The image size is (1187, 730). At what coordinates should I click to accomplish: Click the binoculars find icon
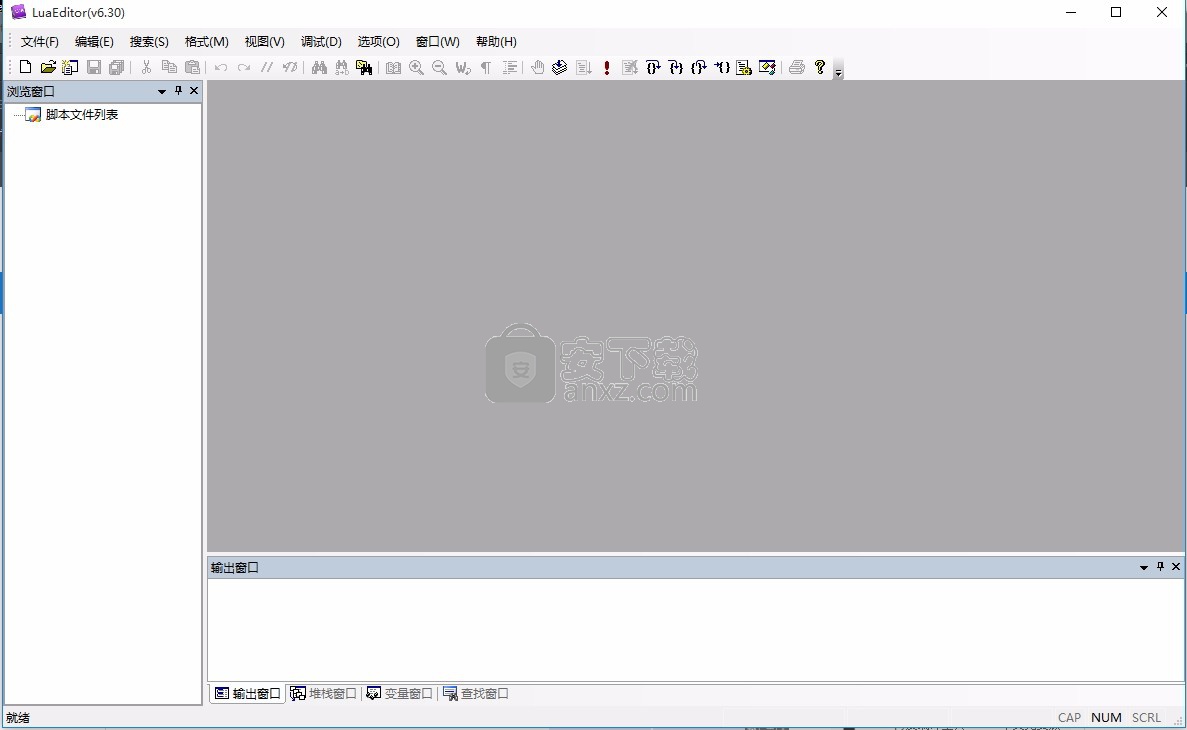319,67
